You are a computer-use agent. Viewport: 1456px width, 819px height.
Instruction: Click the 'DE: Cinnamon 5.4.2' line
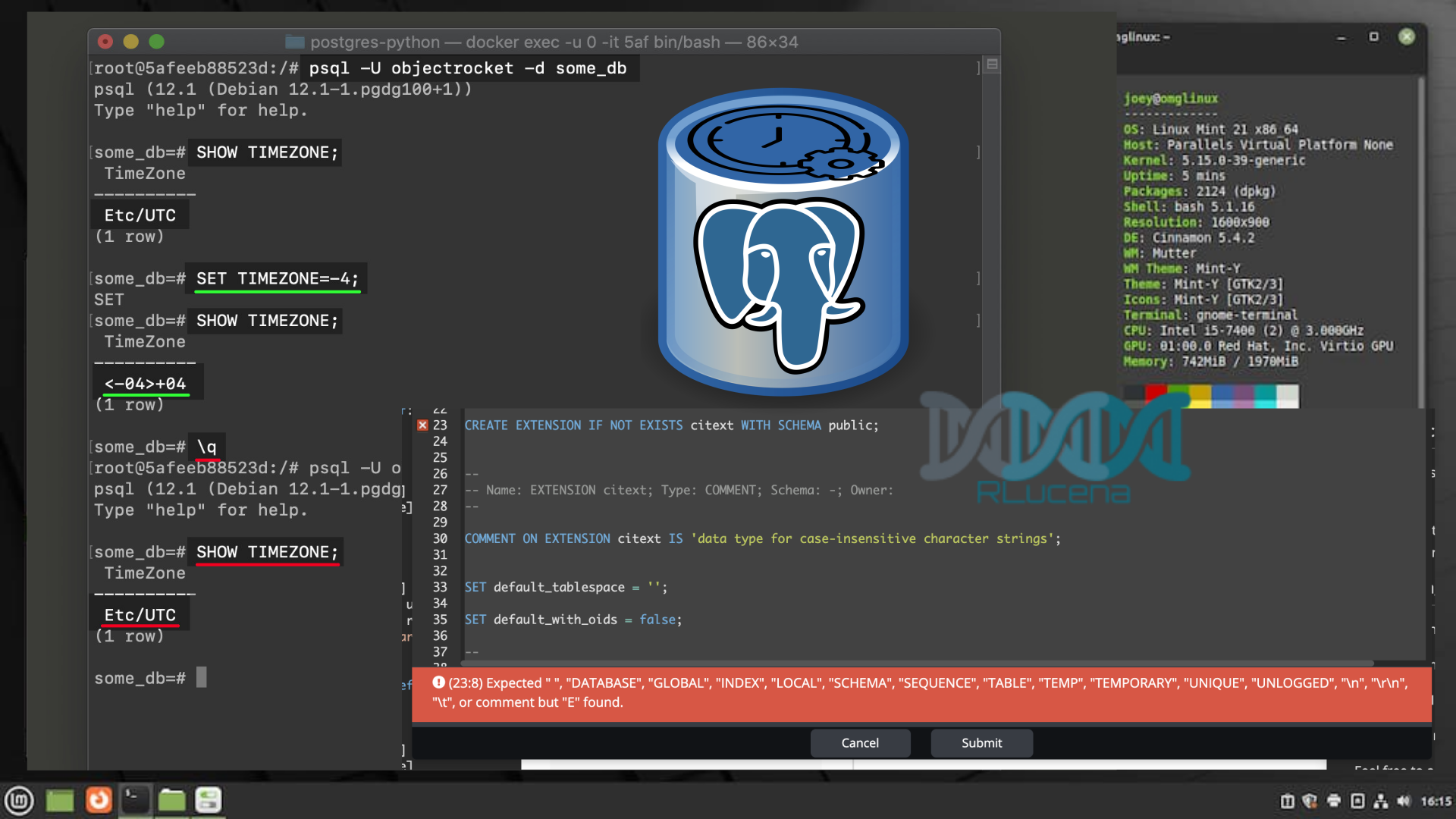pos(1189,238)
